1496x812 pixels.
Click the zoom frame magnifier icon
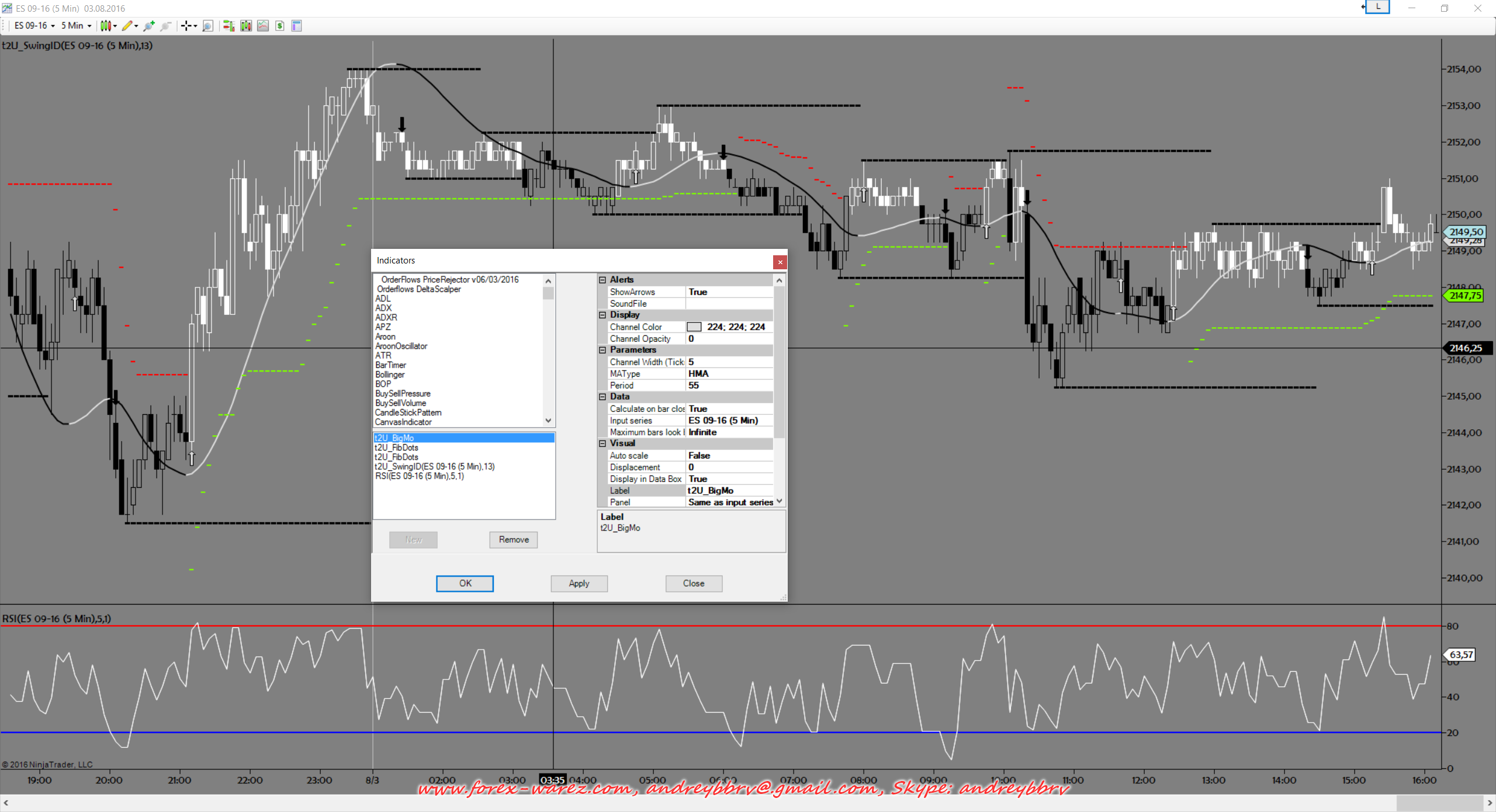tap(207, 26)
